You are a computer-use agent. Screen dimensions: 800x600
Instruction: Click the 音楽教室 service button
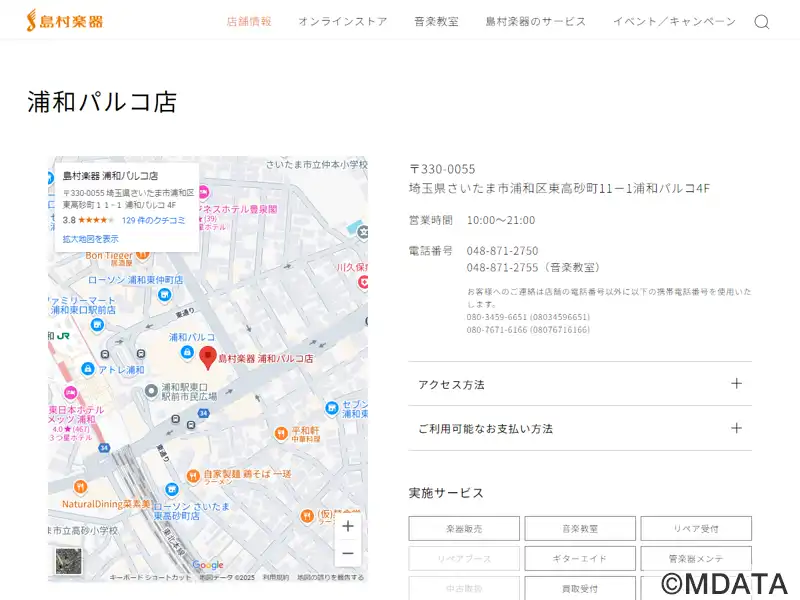coord(580,529)
